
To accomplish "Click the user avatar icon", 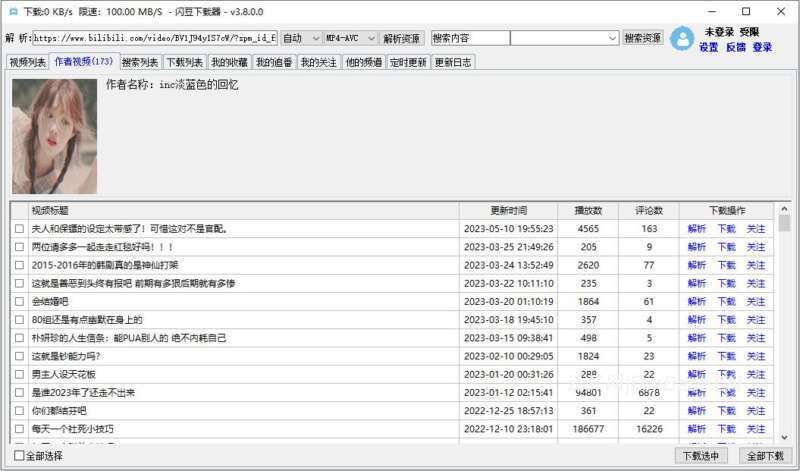I will click(682, 38).
